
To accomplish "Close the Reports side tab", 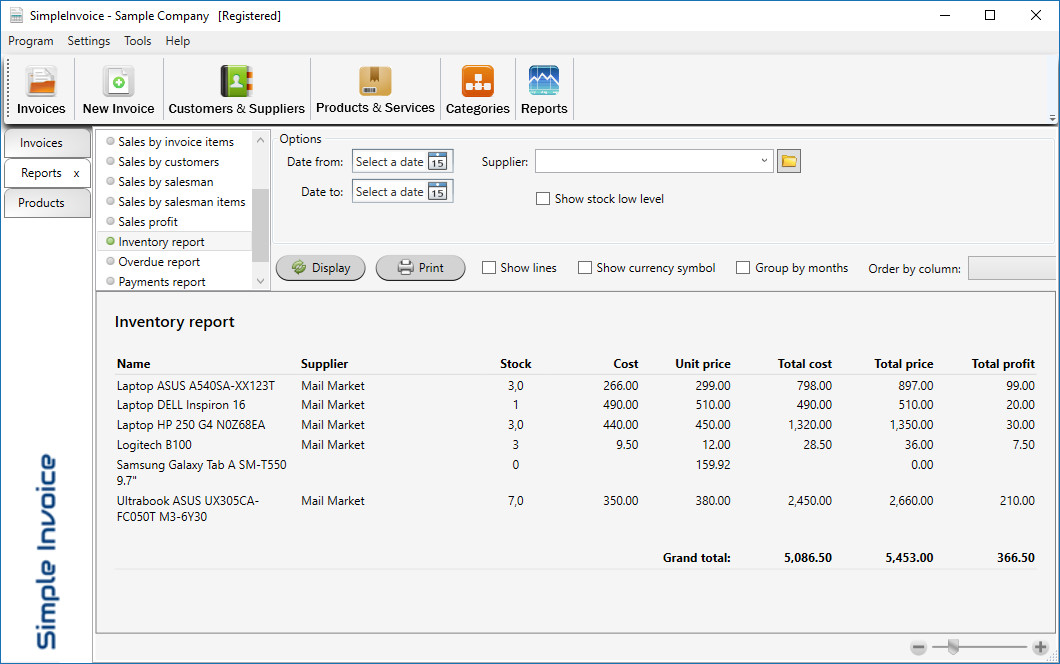I will point(76,174).
